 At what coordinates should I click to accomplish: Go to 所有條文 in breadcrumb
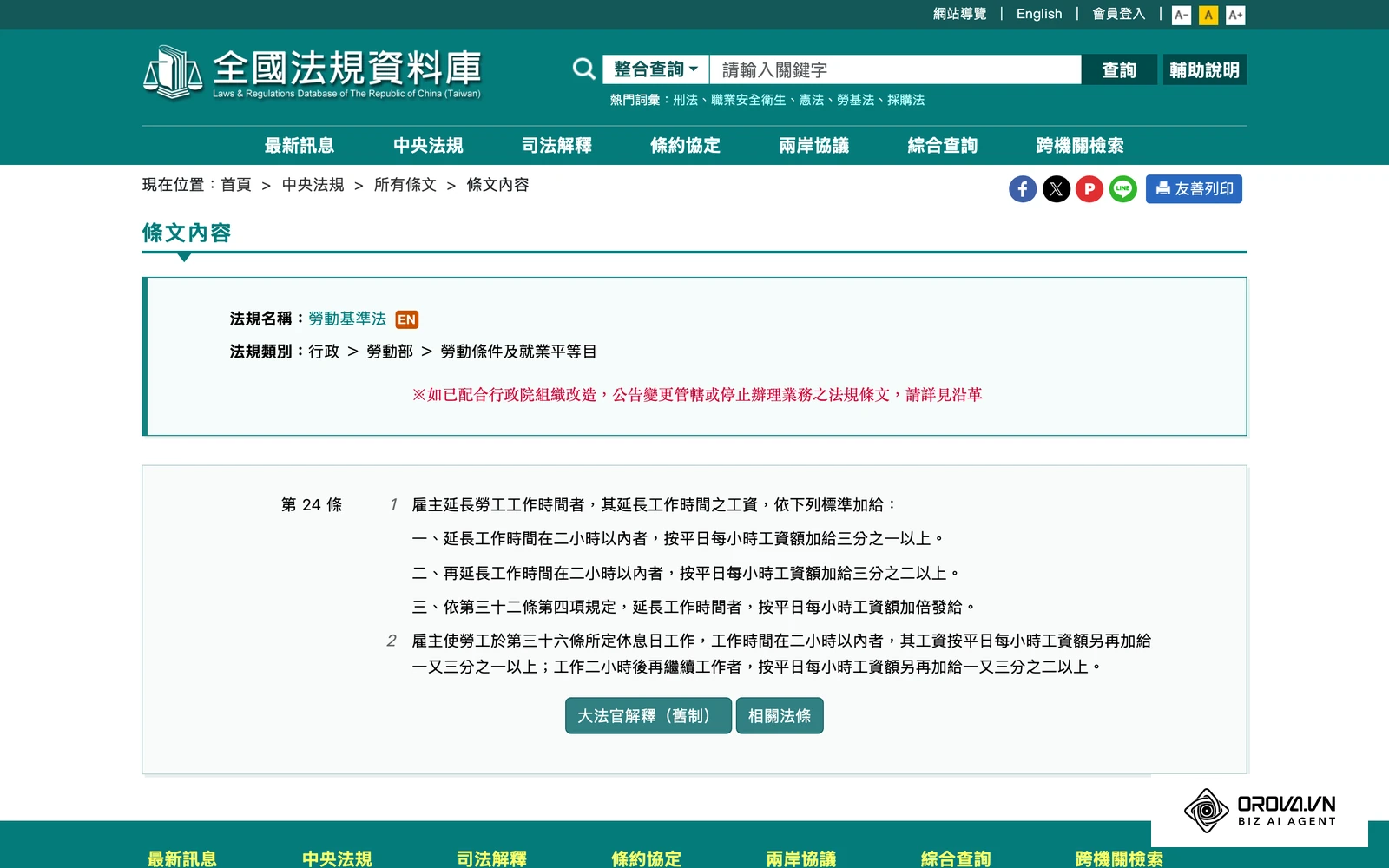coord(405,185)
